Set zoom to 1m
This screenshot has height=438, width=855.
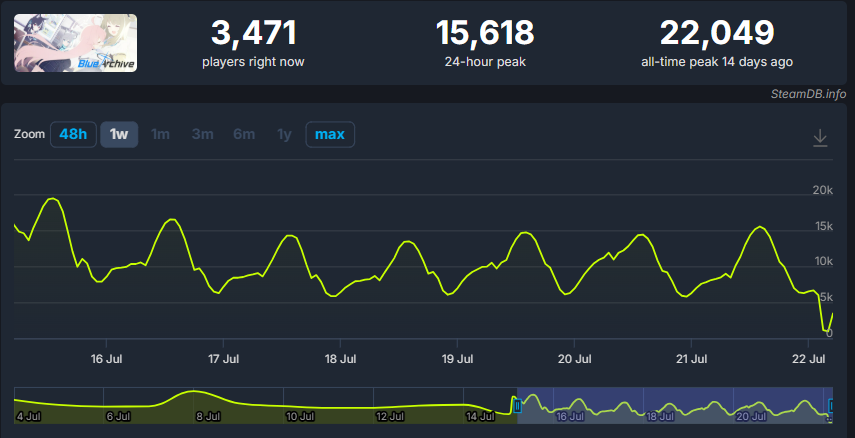coord(160,134)
